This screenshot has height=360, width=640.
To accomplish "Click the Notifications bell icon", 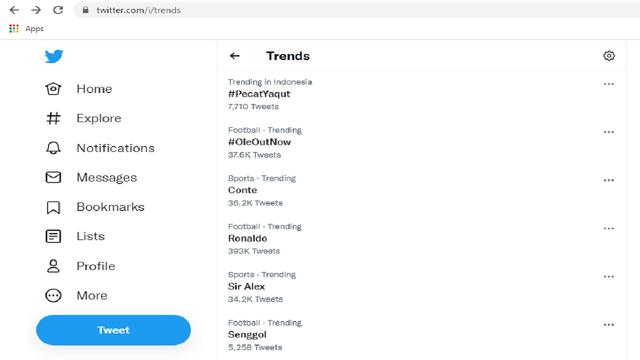I will pyautogui.click(x=53, y=148).
